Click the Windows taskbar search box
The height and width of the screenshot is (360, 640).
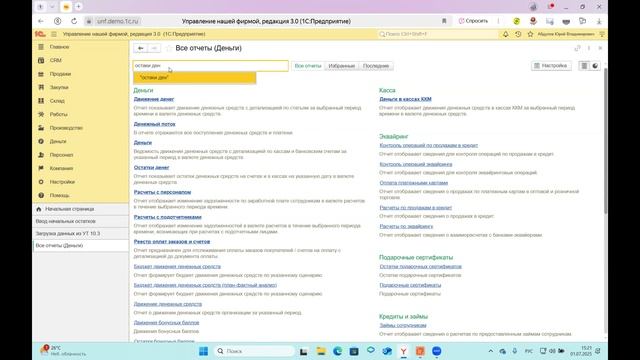point(254,351)
